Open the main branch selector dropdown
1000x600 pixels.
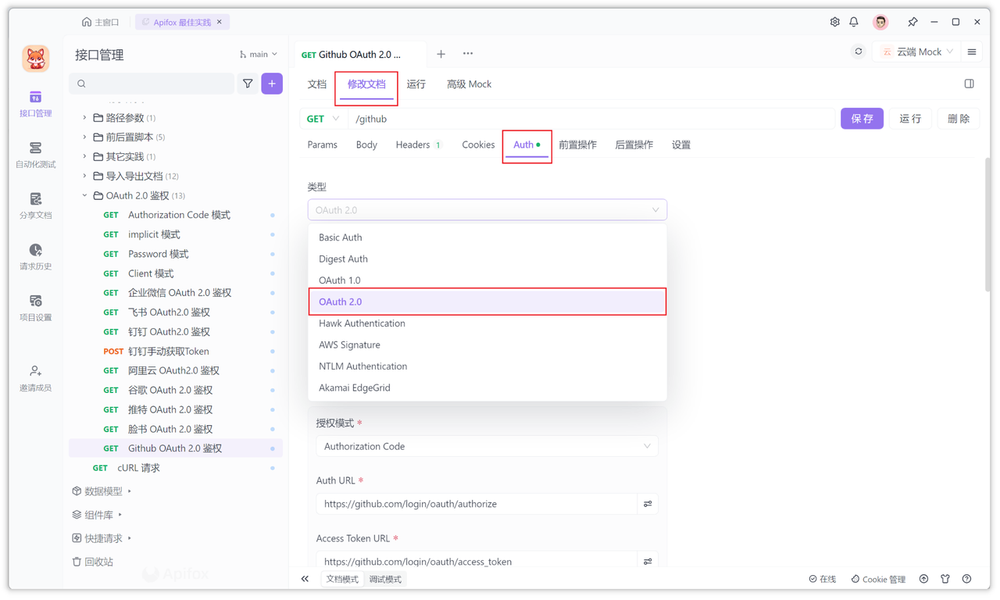(257, 53)
